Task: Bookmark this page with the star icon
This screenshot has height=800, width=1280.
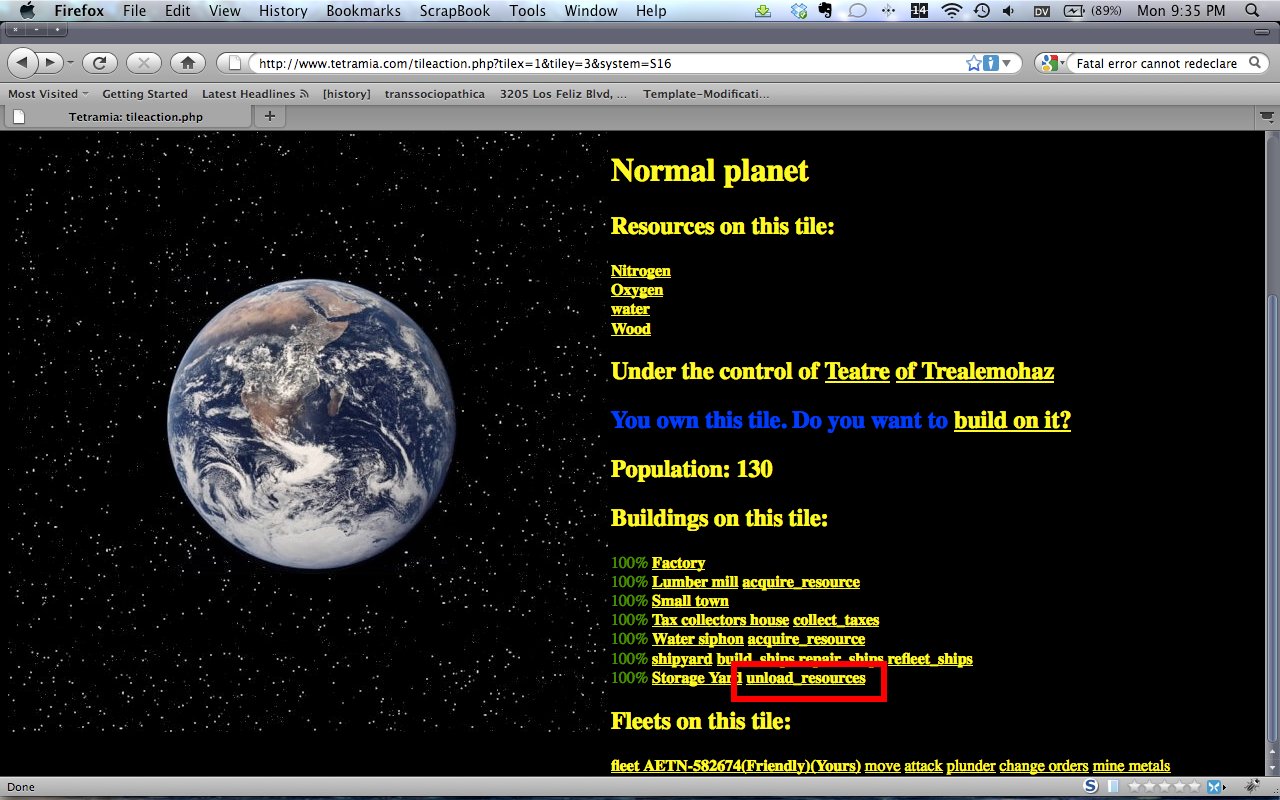Action: (x=973, y=63)
